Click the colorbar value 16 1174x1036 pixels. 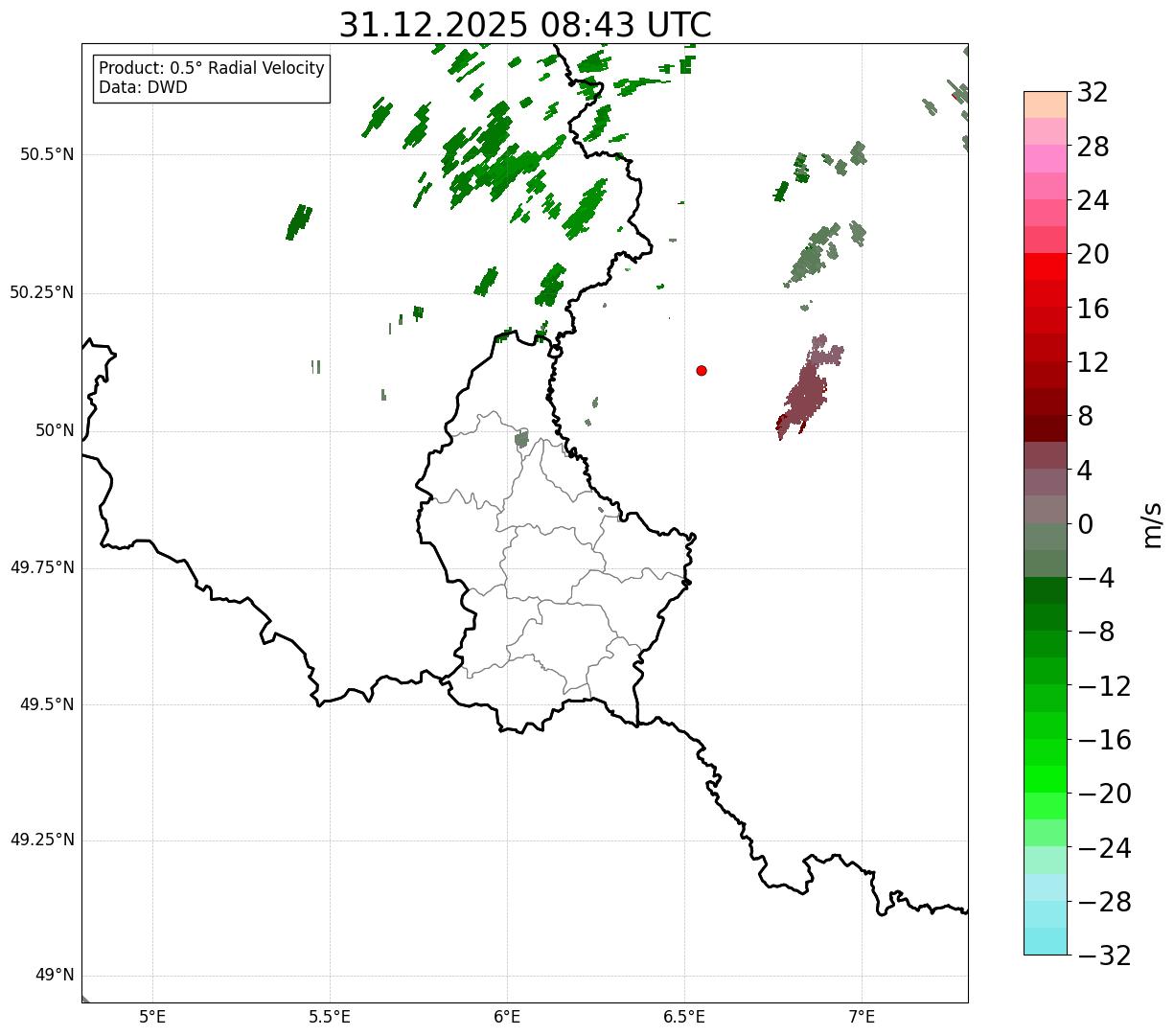tap(1093, 309)
